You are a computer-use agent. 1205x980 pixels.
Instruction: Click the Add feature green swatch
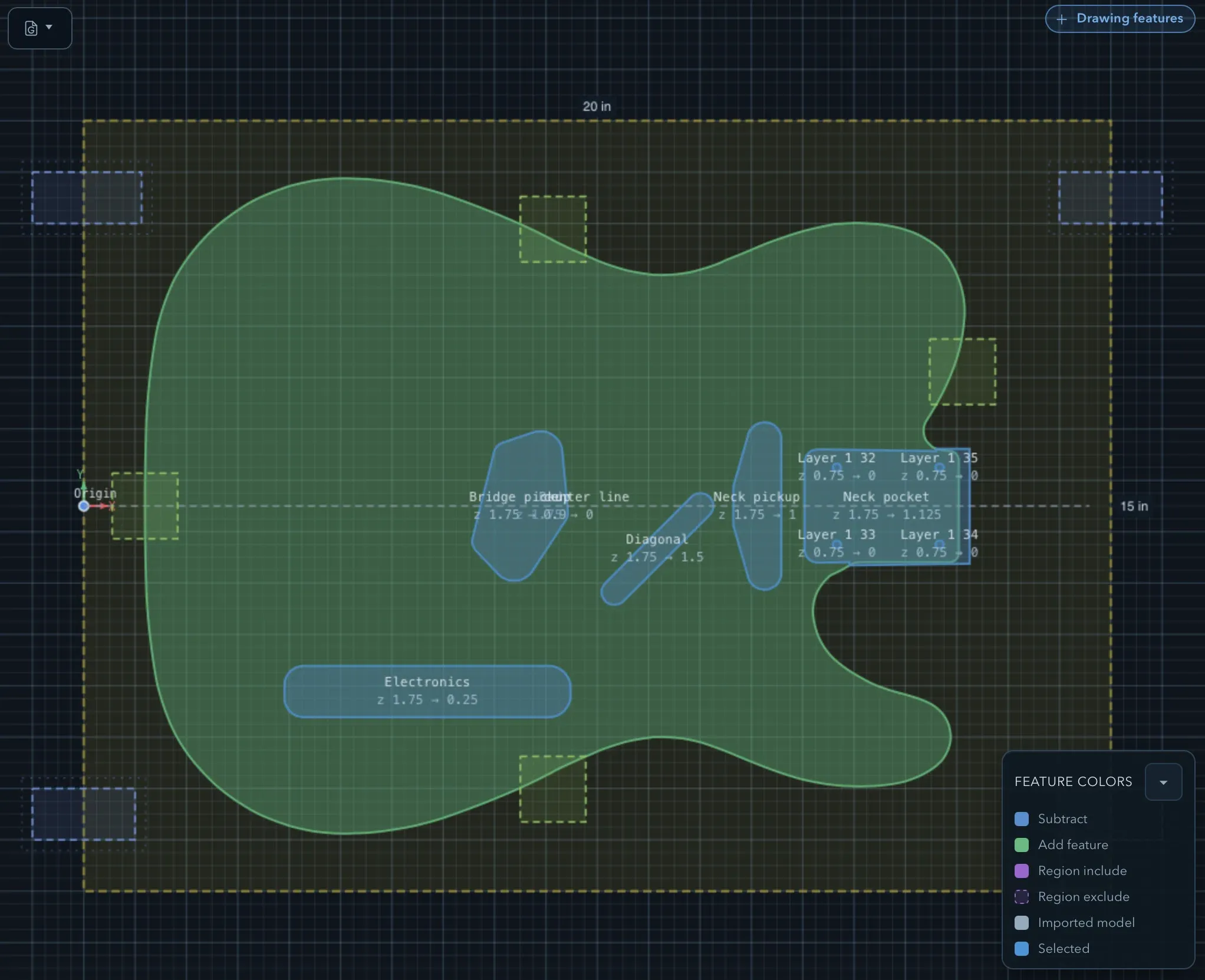pos(1022,844)
